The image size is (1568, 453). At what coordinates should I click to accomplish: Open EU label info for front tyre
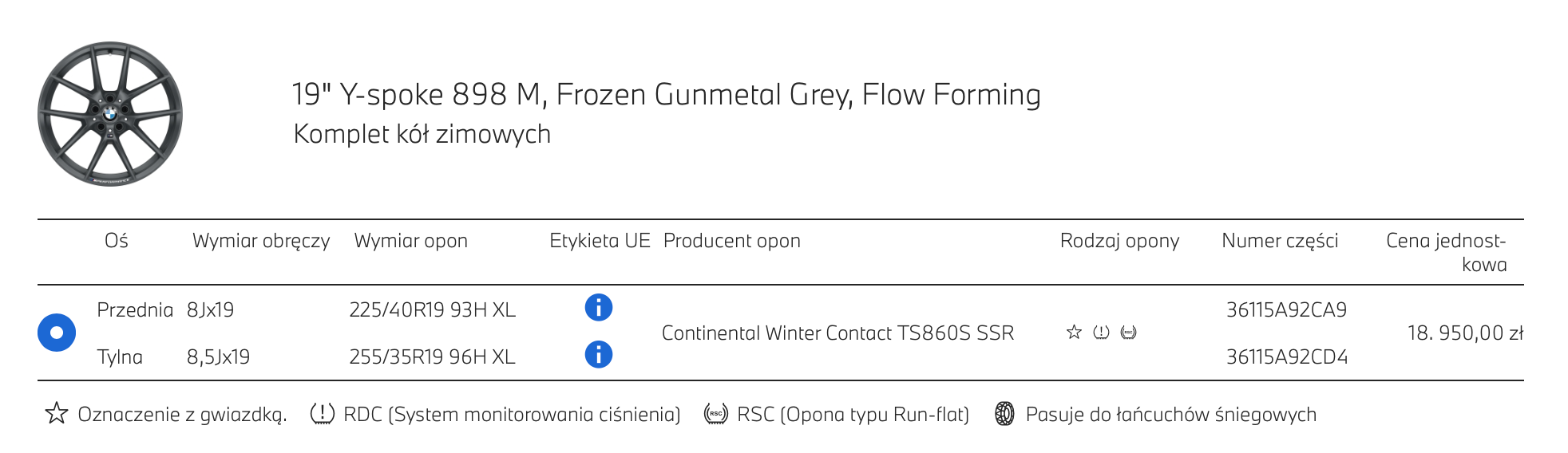point(598,307)
